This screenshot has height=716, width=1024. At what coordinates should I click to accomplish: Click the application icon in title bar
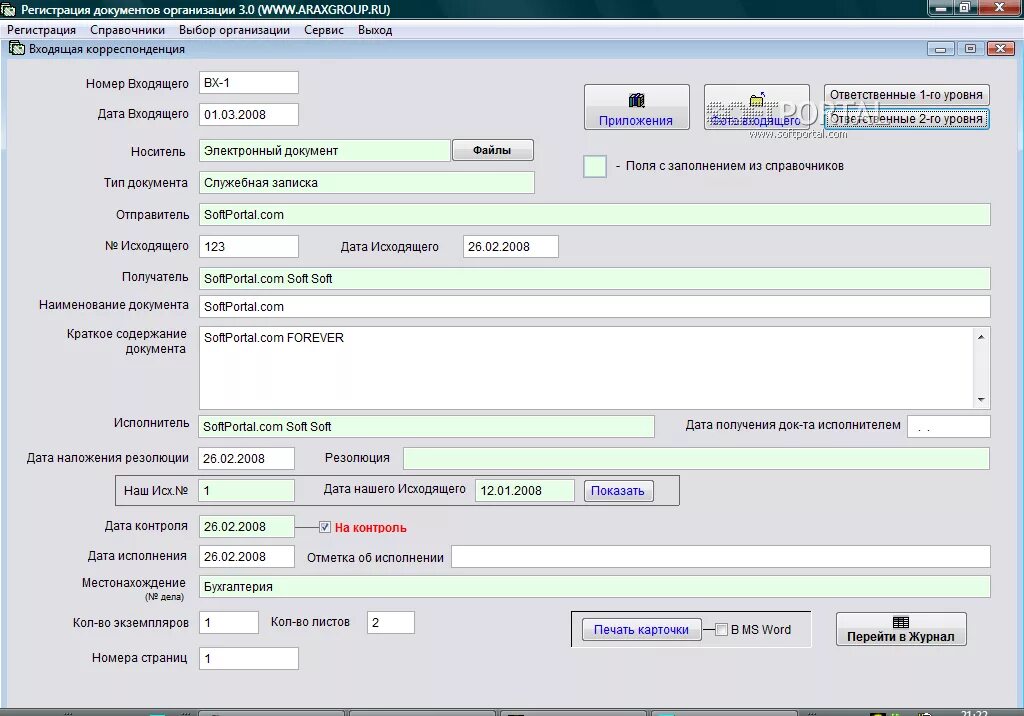[8, 9]
